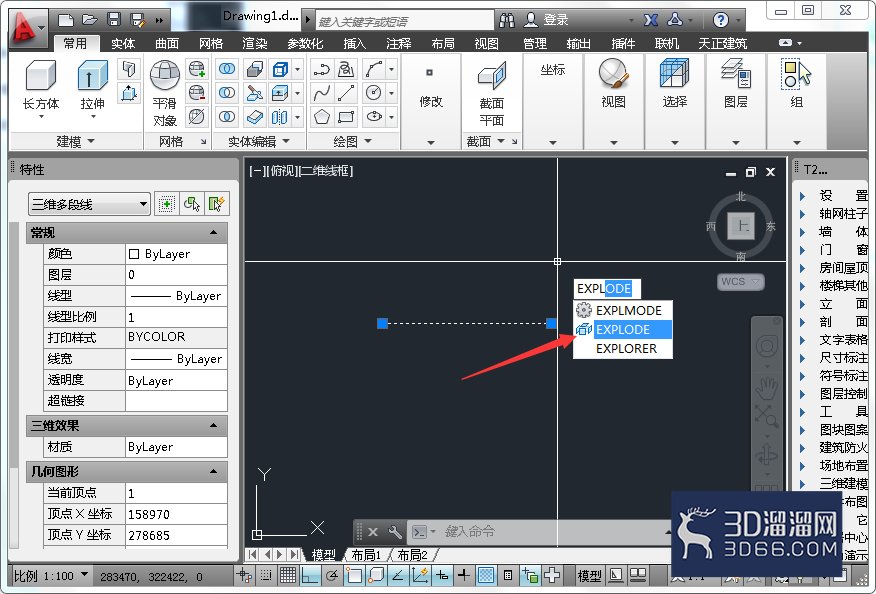Viewport: 876px width, 594px height.
Task: Expand the 轴网柱子 tree item
Action: pyautogui.click(x=802, y=213)
